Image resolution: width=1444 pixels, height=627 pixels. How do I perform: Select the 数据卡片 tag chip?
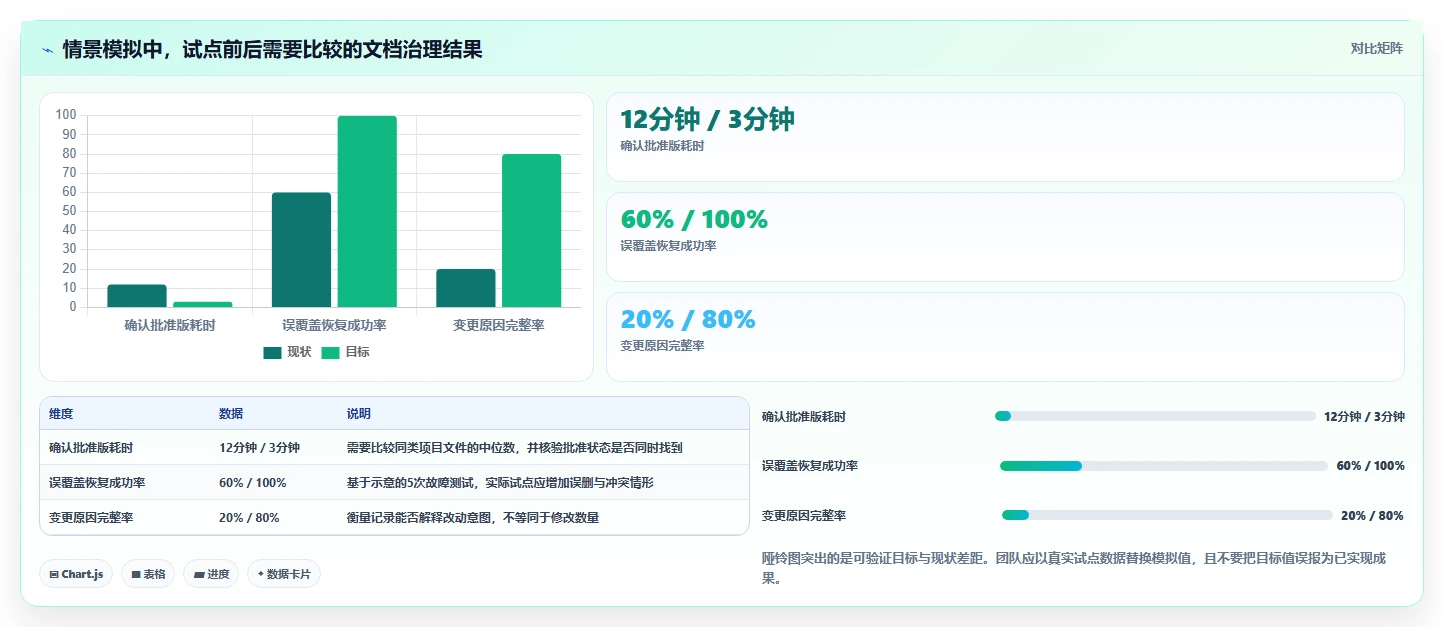(x=284, y=574)
